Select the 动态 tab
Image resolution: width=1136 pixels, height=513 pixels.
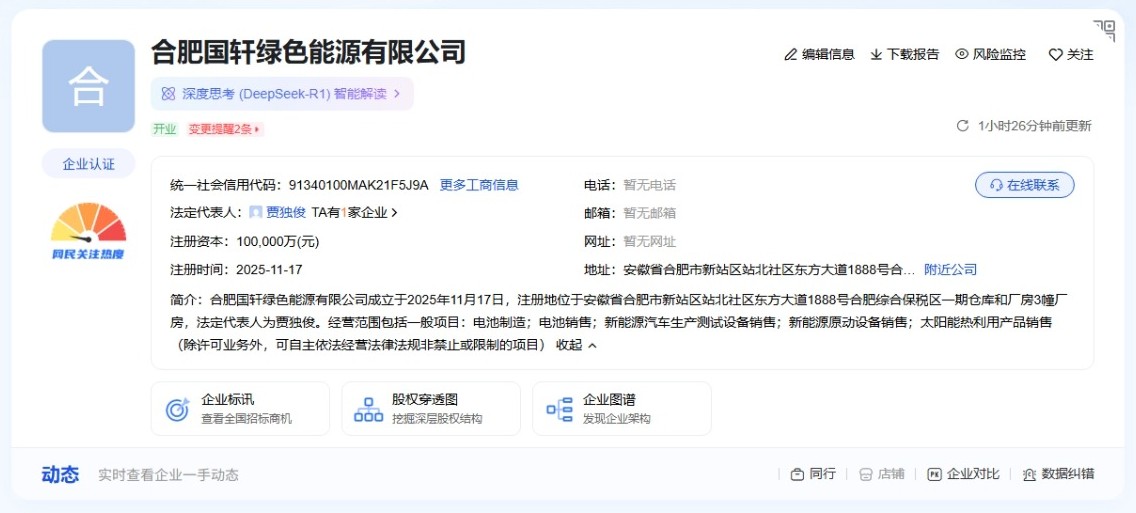point(60,474)
